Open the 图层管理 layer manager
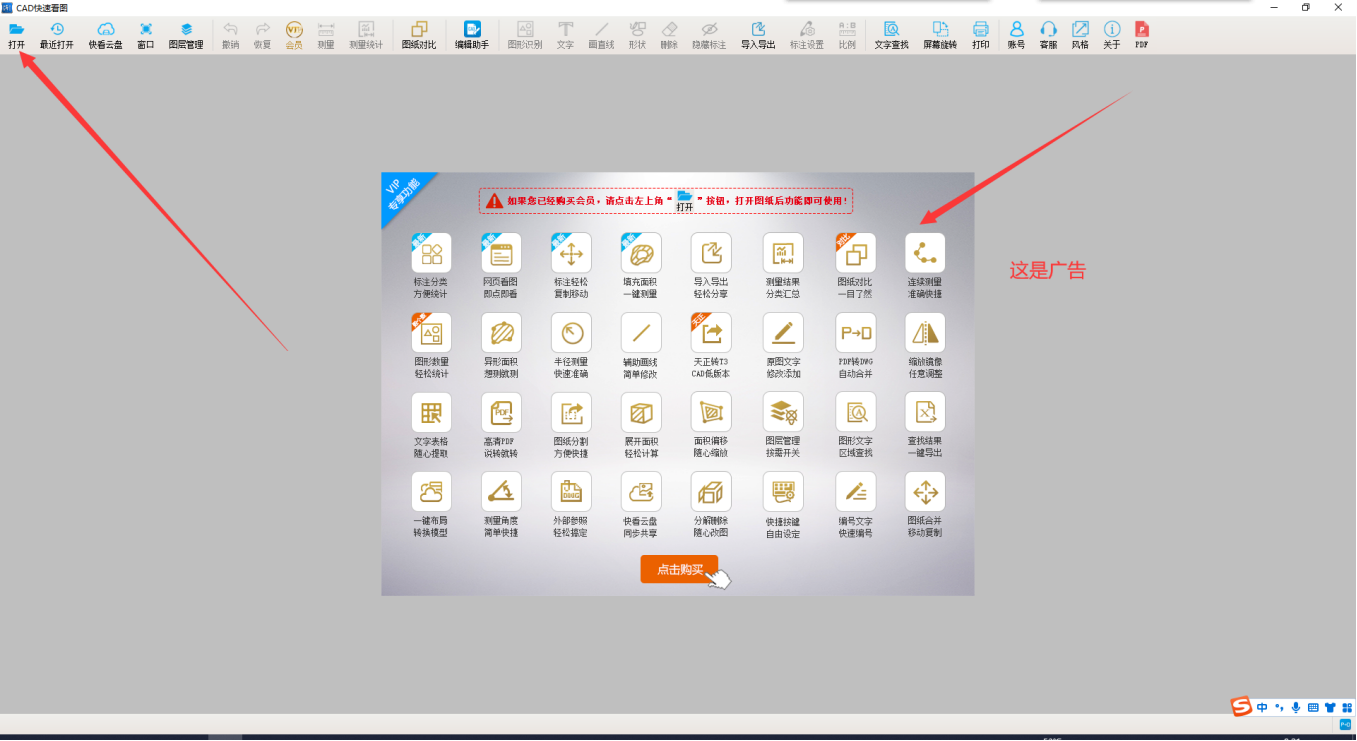 pyautogui.click(x=186, y=30)
